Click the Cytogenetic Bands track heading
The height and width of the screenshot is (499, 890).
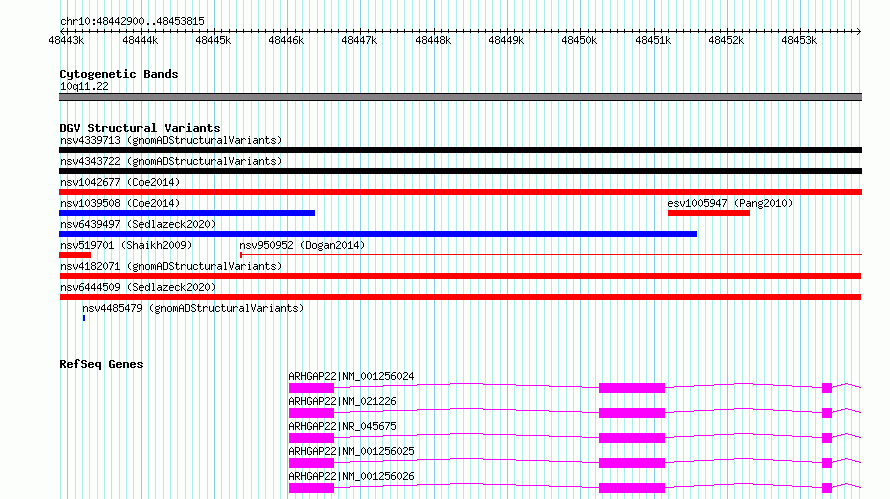(x=119, y=74)
